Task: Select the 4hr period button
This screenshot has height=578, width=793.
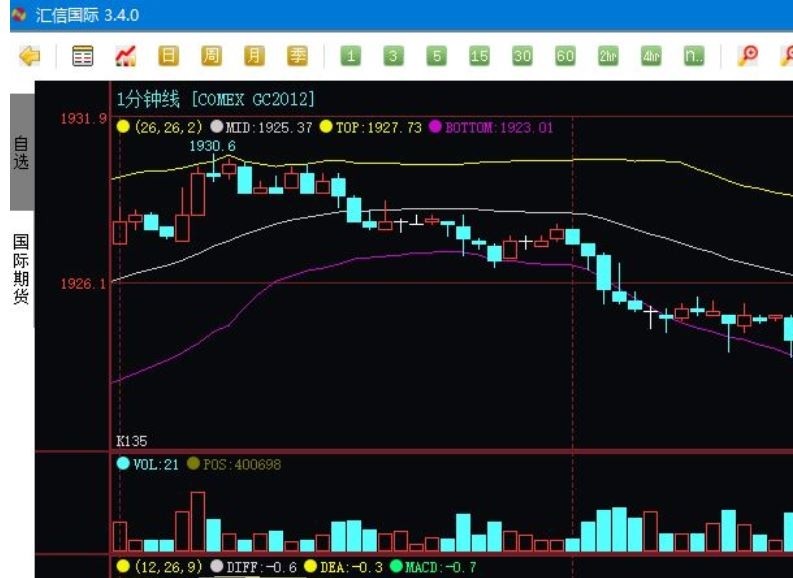Action: point(651,56)
